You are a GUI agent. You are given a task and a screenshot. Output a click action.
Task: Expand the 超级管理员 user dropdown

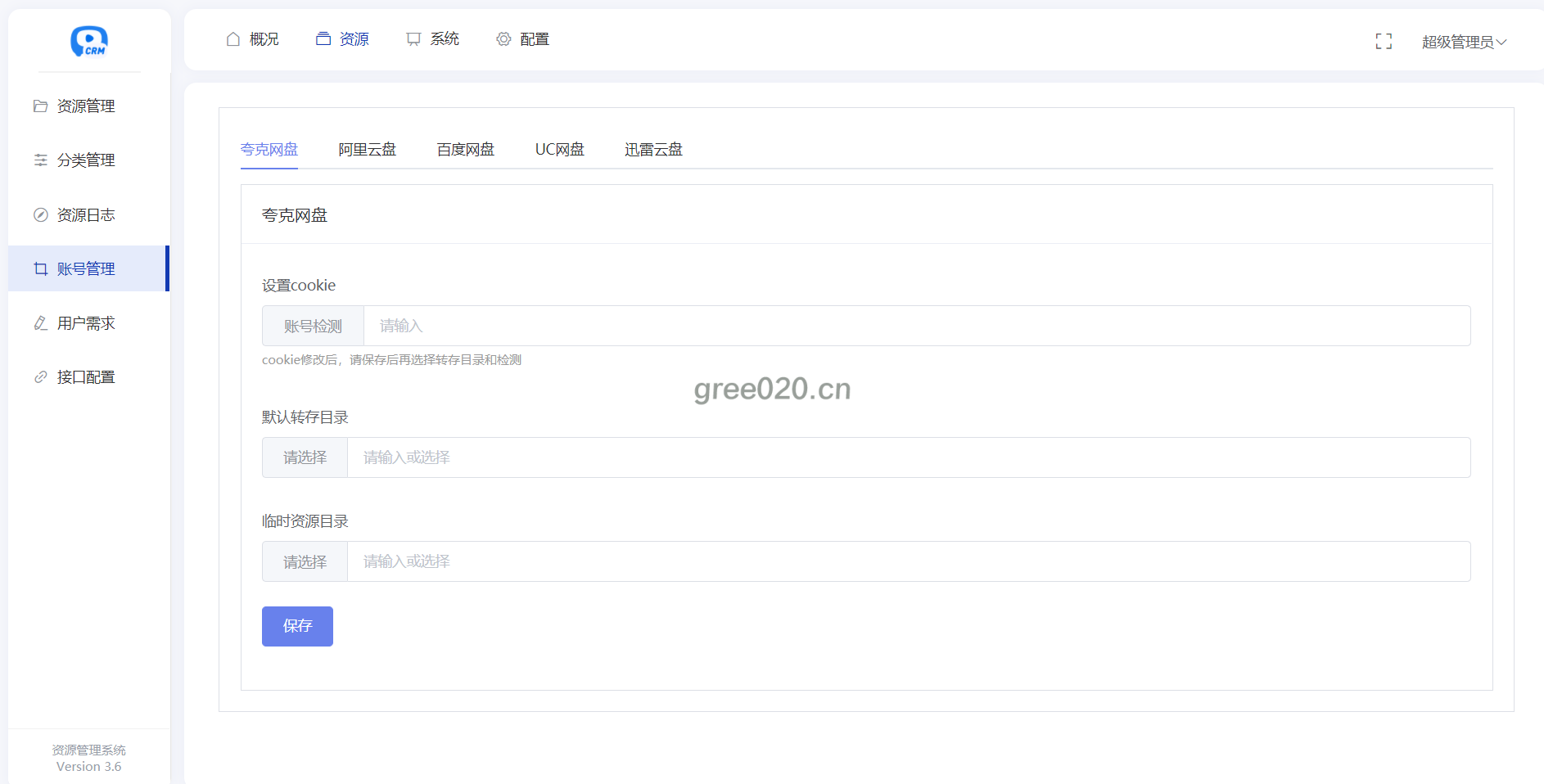pyautogui.click(x=1464, y=42)
